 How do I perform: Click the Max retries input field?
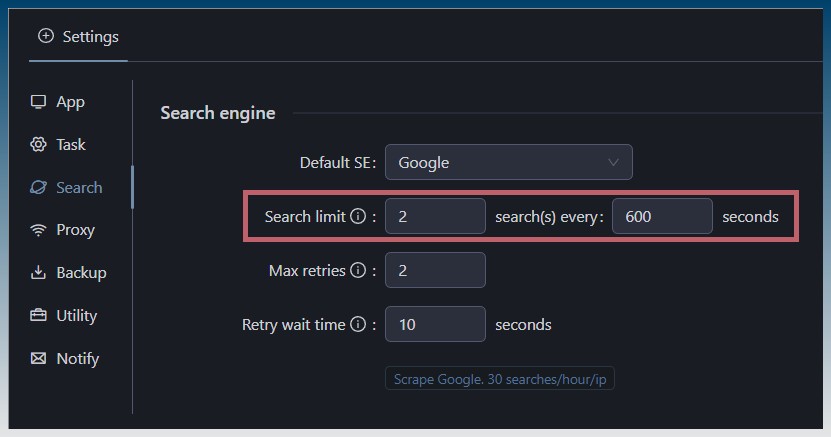tap(435, 271)
